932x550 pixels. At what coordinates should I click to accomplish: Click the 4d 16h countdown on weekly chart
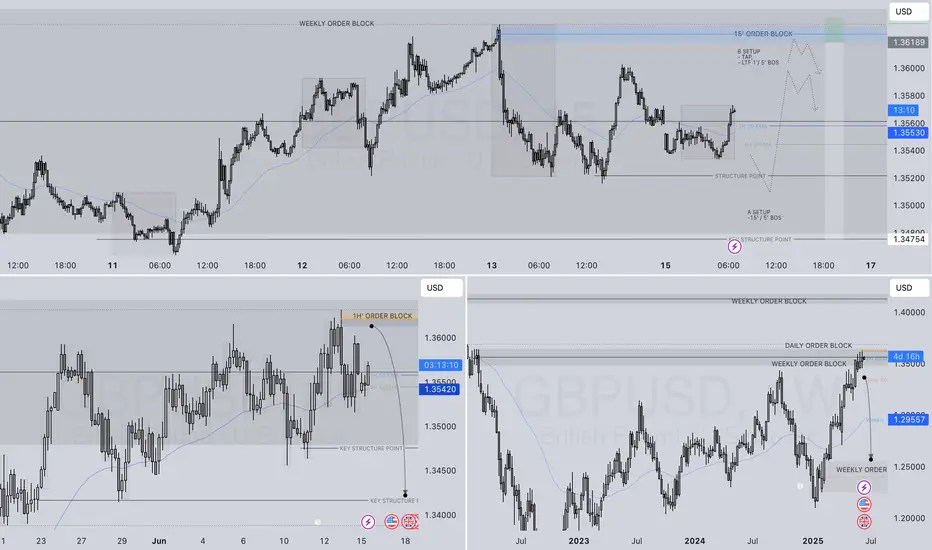(x=906, y=356)
